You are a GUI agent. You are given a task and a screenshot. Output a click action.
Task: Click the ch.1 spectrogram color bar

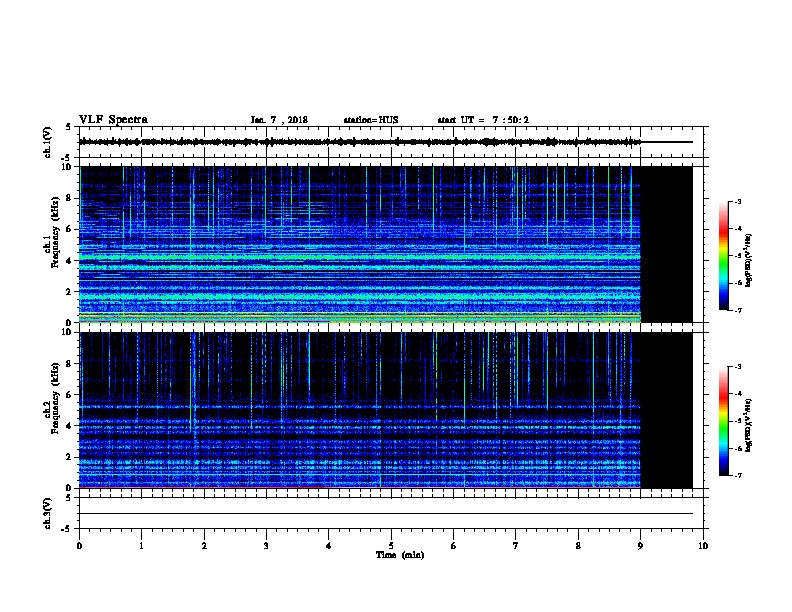[x=723, y=256]
